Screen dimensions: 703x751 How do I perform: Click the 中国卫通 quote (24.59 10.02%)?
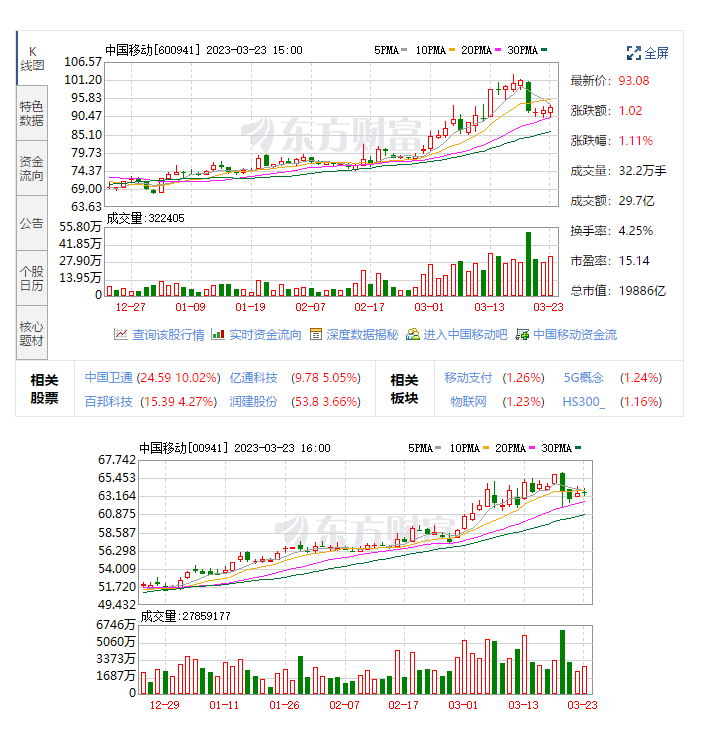(179, 378)
